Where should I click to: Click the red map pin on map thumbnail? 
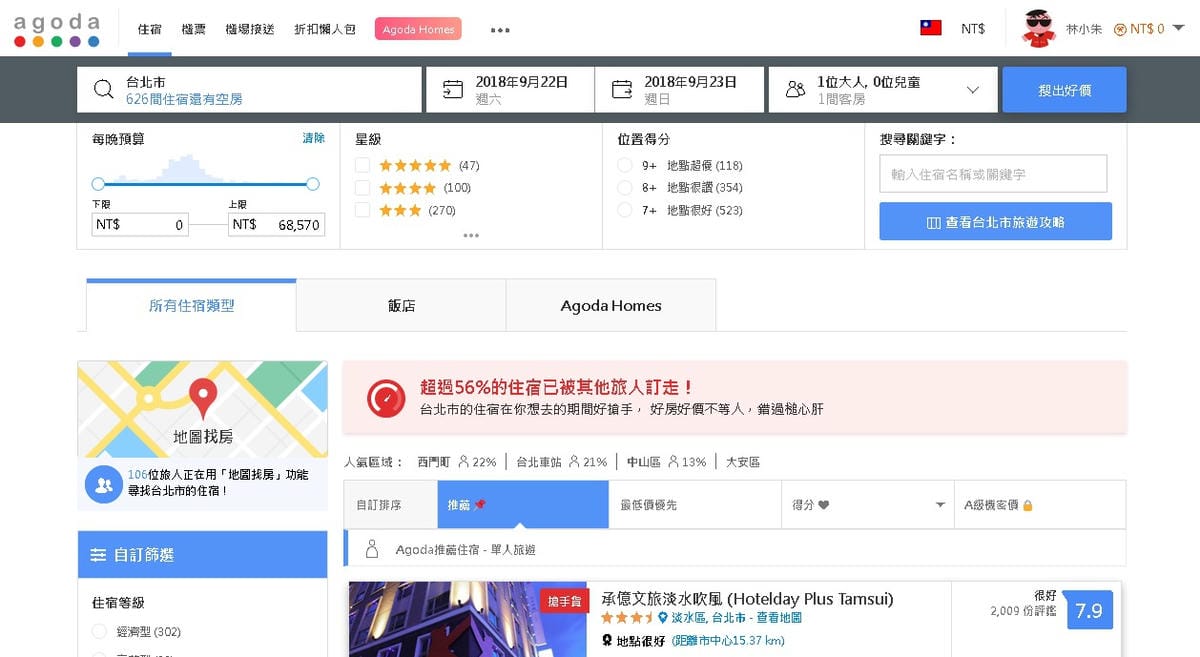[x=203, y=398]
